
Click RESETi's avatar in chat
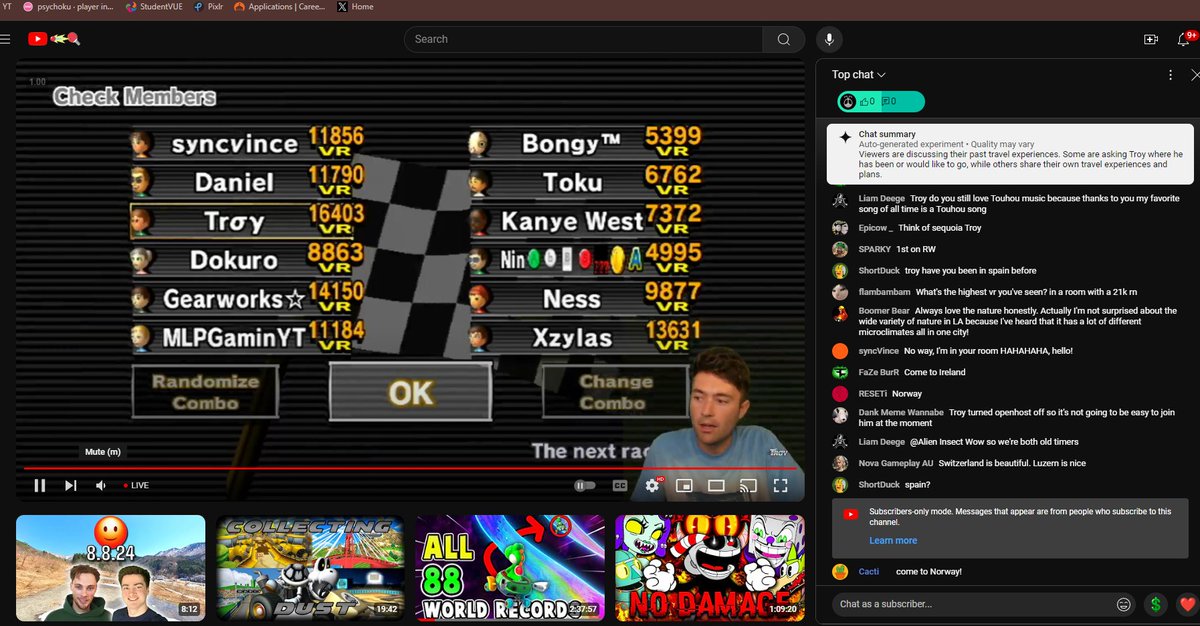(840, 394)
